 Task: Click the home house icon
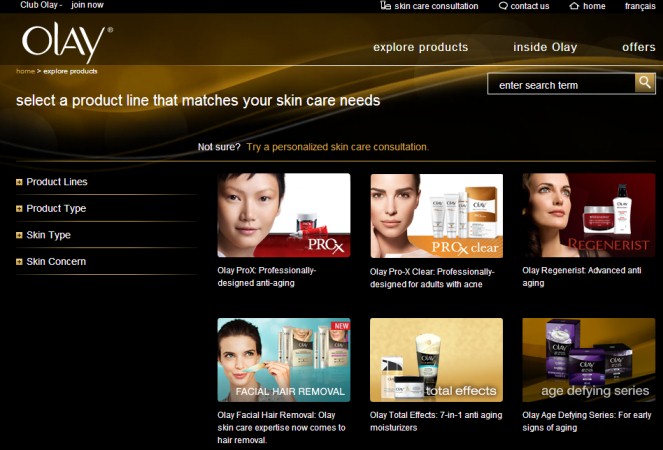(574, 6)
